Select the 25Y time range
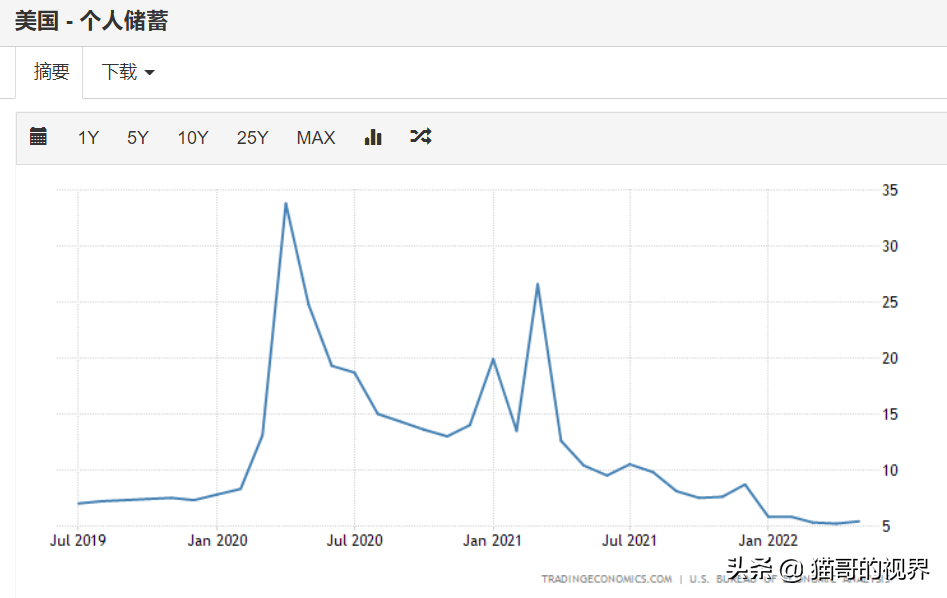The image size is (947, 598). [x=252, y=138]
